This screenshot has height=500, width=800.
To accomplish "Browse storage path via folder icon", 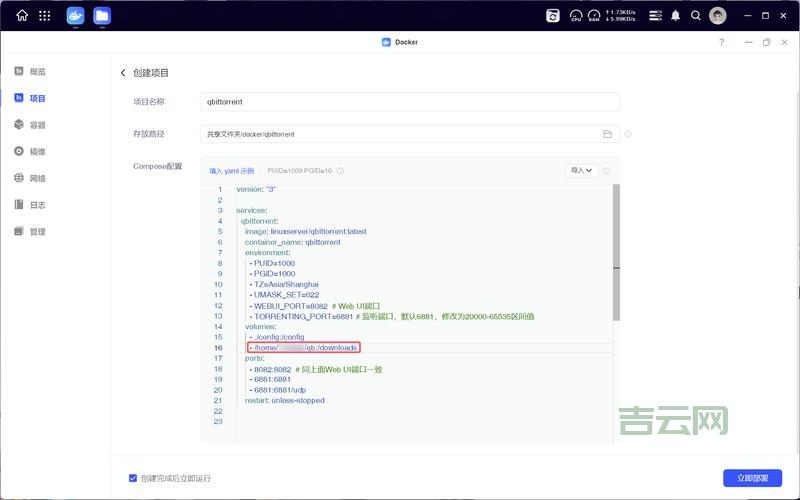I will coord(607,133).
